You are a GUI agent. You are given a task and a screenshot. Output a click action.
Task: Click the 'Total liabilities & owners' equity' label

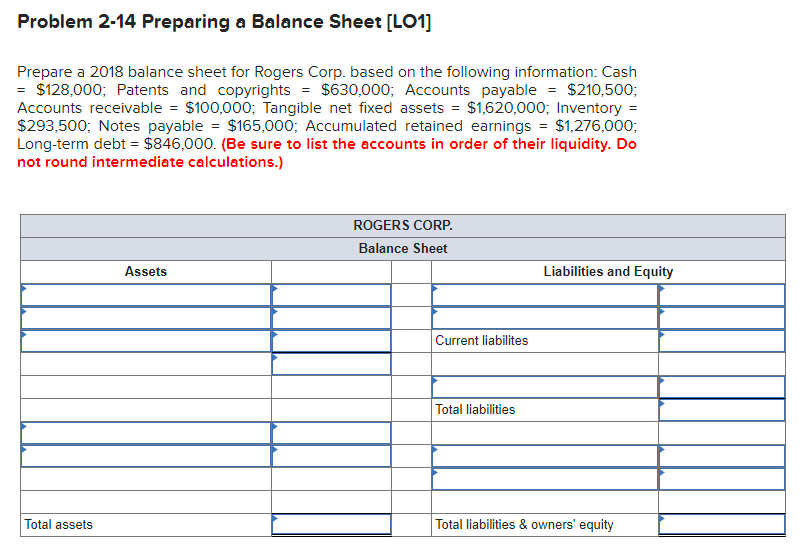[x=524, y=524]
